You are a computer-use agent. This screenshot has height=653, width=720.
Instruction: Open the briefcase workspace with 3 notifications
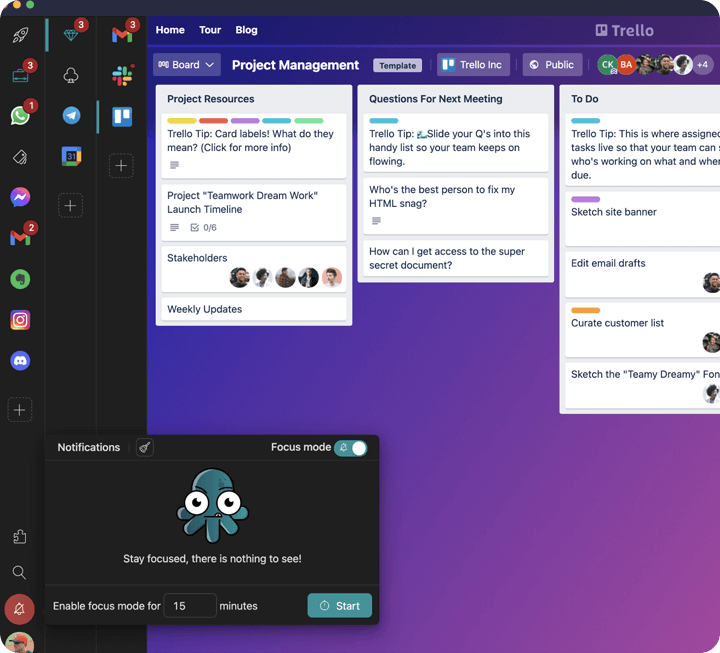[20, 75]
